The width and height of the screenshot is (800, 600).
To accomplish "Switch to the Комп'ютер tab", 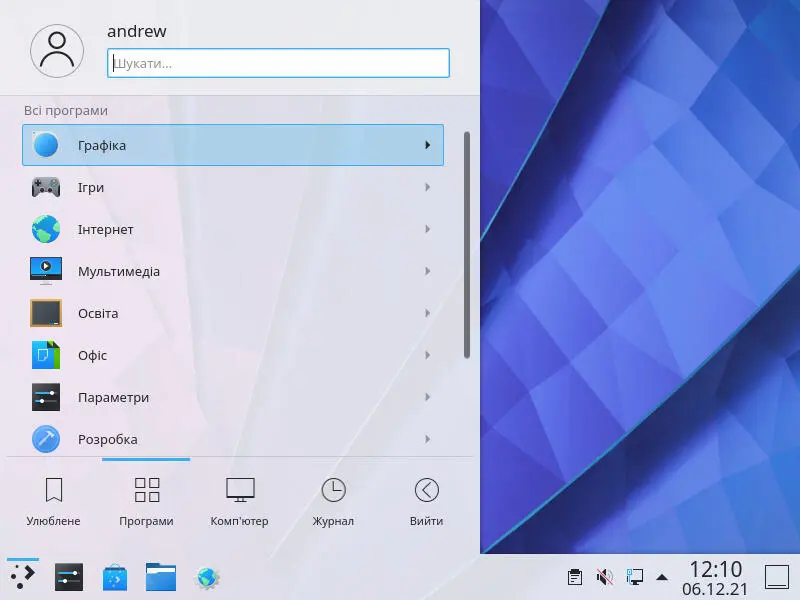I will pos(239,502).
